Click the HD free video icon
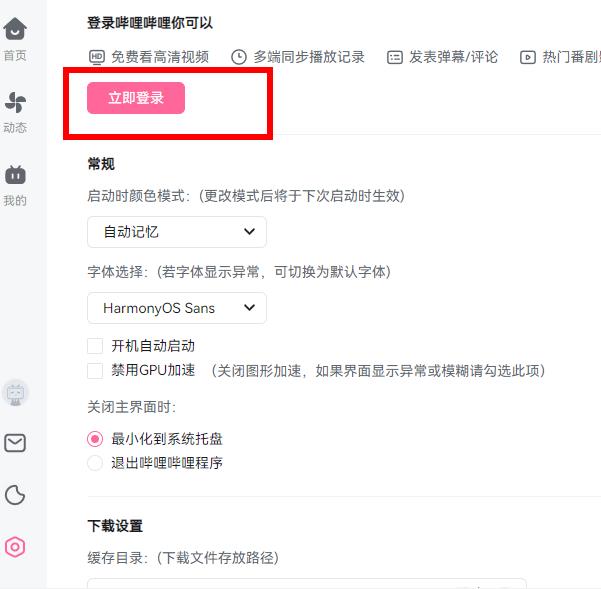601x589 pixels. (97, 57)
